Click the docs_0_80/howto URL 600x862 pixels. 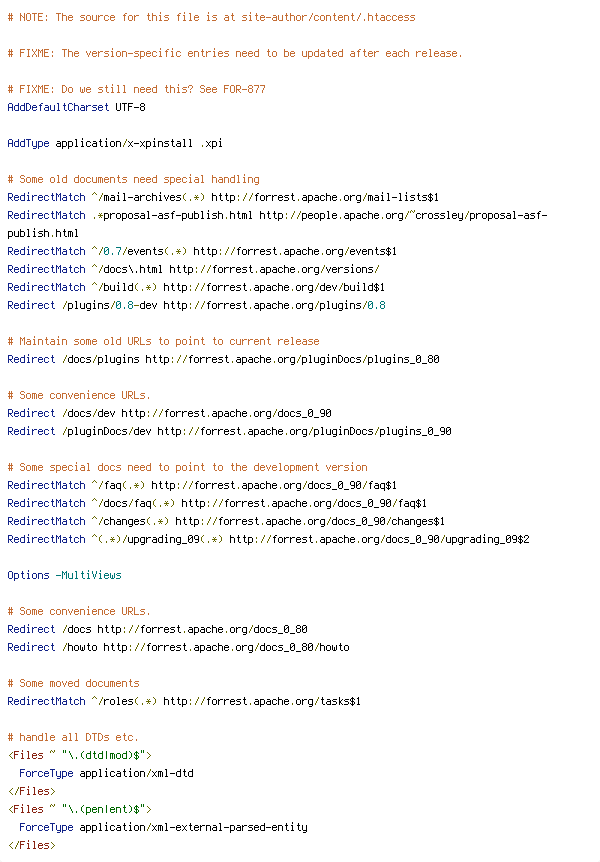(227, 648)
